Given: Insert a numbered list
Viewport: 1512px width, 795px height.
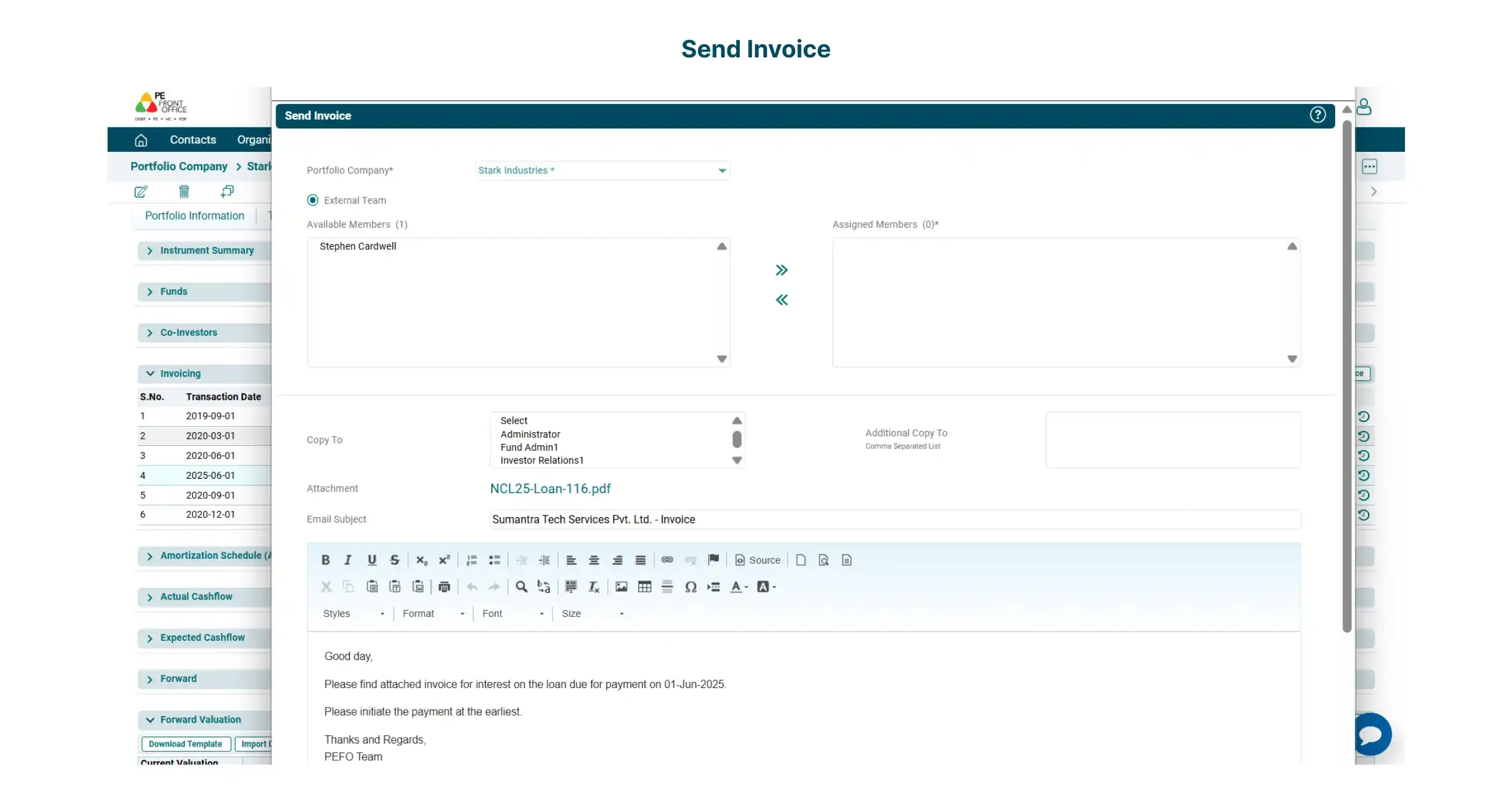Looking at the screenshot, I should click(x=472, y=560).
